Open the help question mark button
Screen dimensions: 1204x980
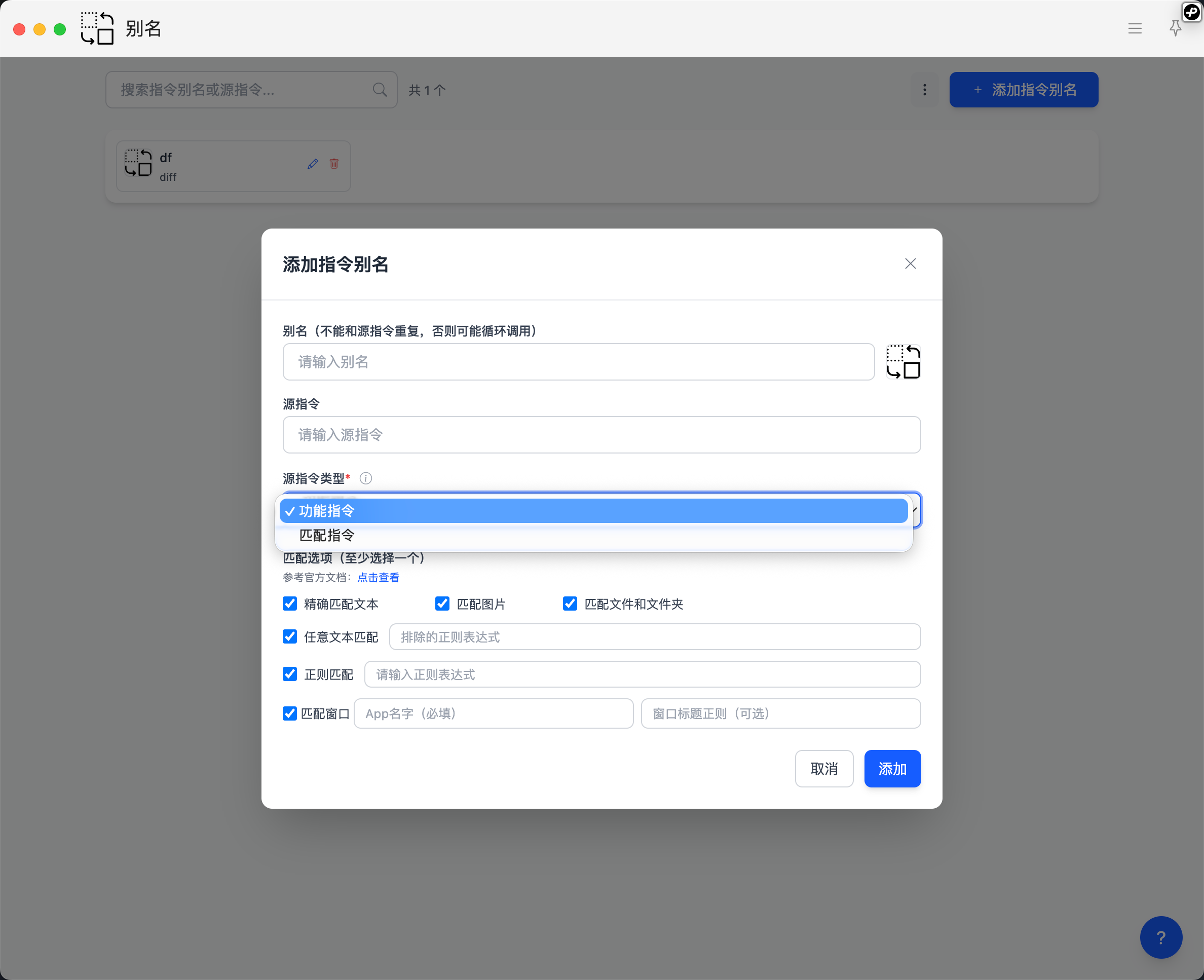[x=1160, y=937]
